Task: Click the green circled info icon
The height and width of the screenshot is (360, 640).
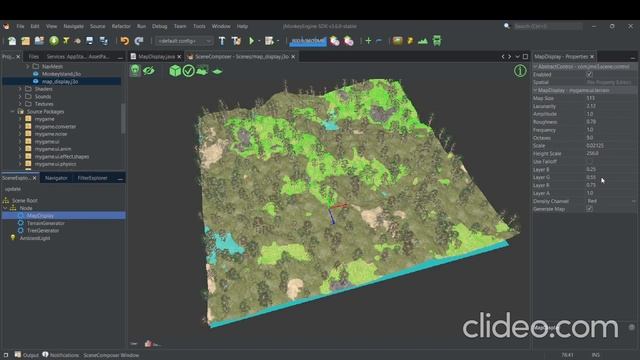Action: coord(520,71)
